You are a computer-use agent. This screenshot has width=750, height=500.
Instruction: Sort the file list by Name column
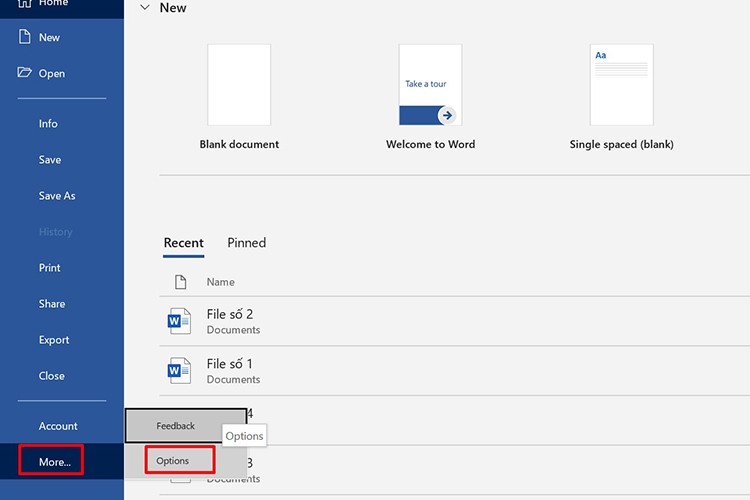pos(221,282)
